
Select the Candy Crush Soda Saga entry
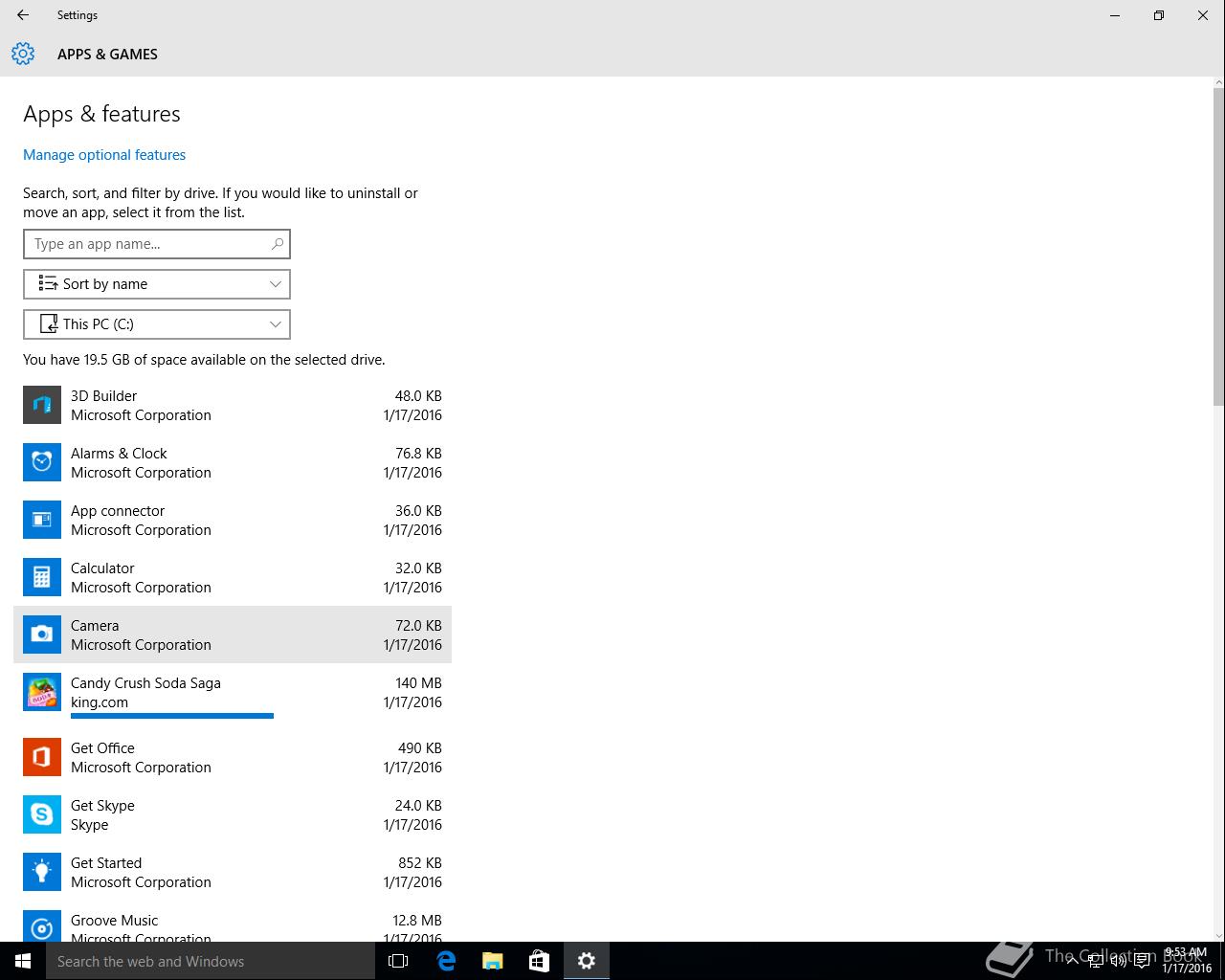[x=233, y=696]
